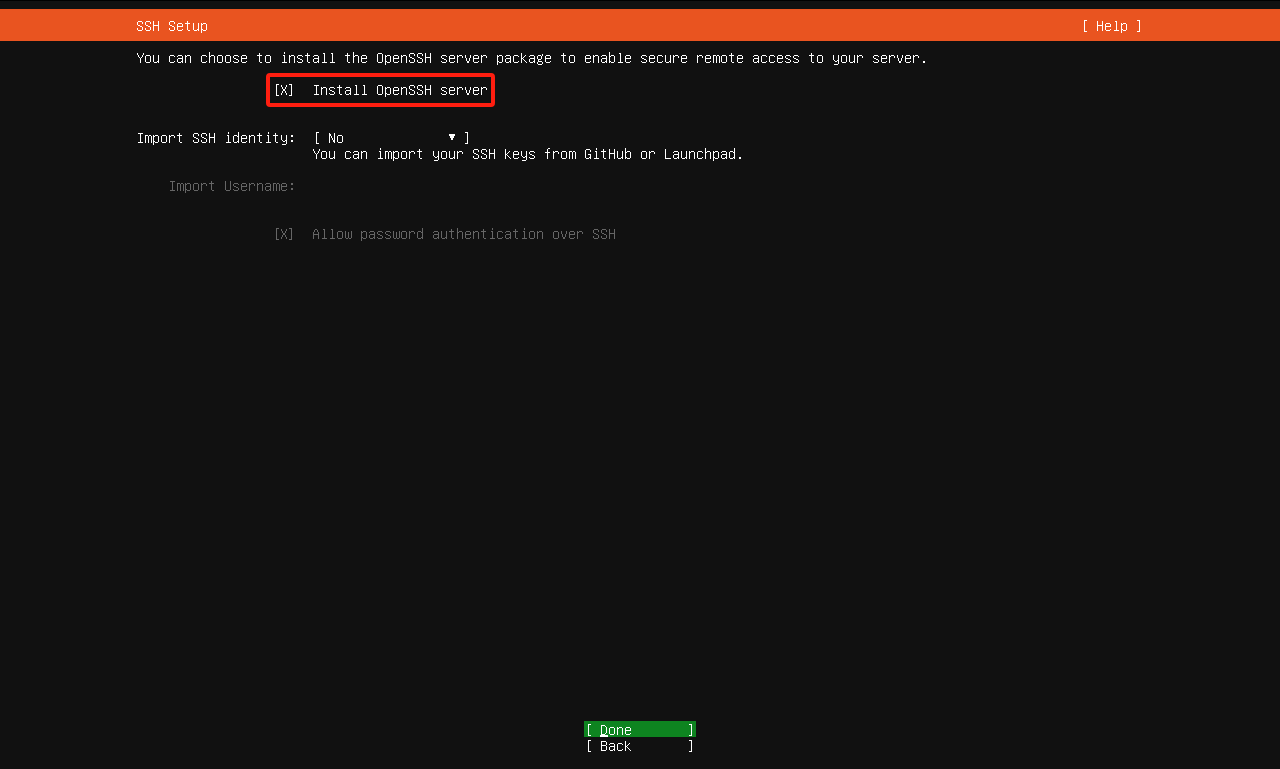Toggle the Install OpenSSH server checkbox
The height and width of the screenshot is (769, 1280).
[284, 90]
